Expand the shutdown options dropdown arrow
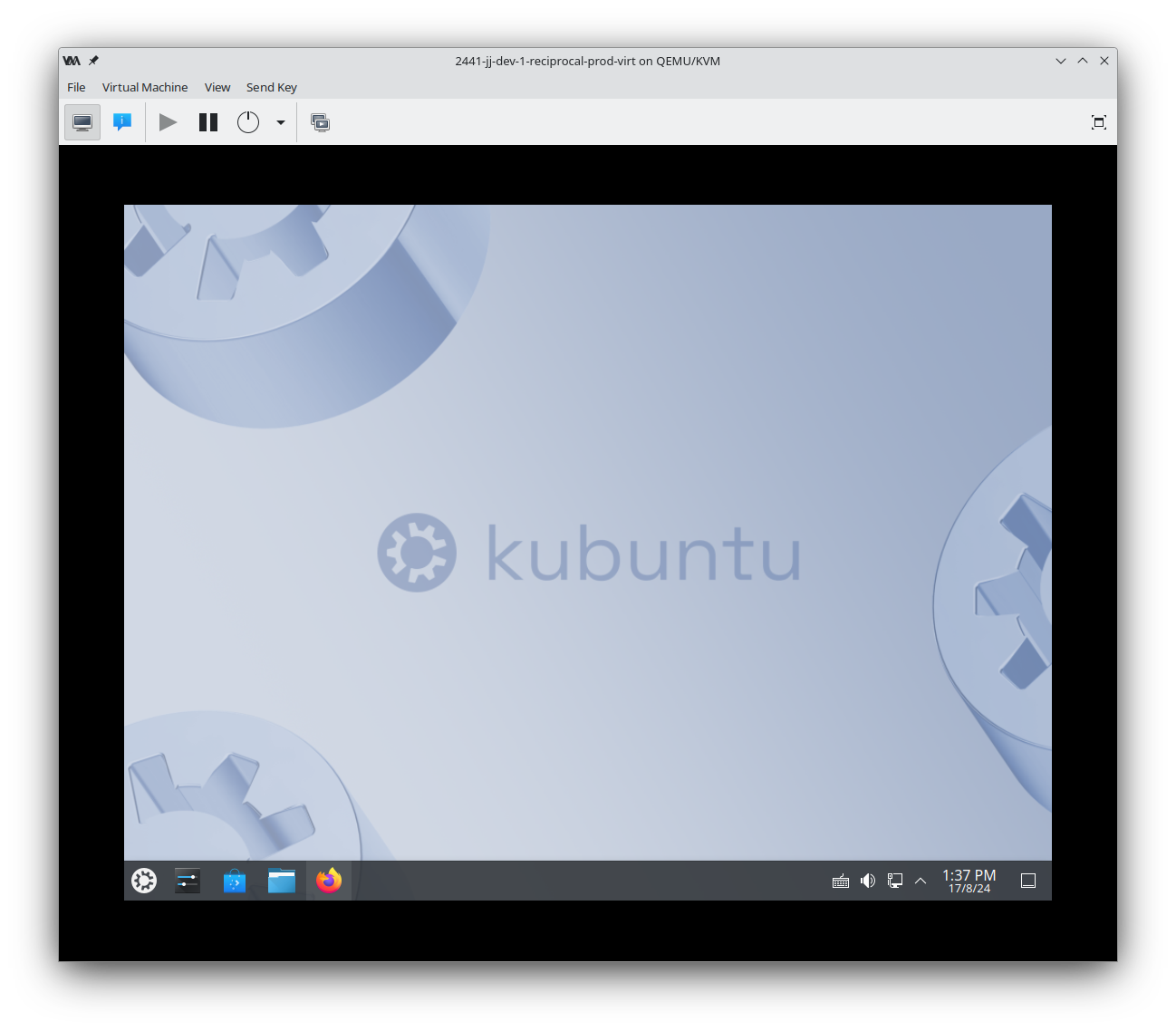The width and height of the screenshot is (1176, 1031). click(281, 122)
